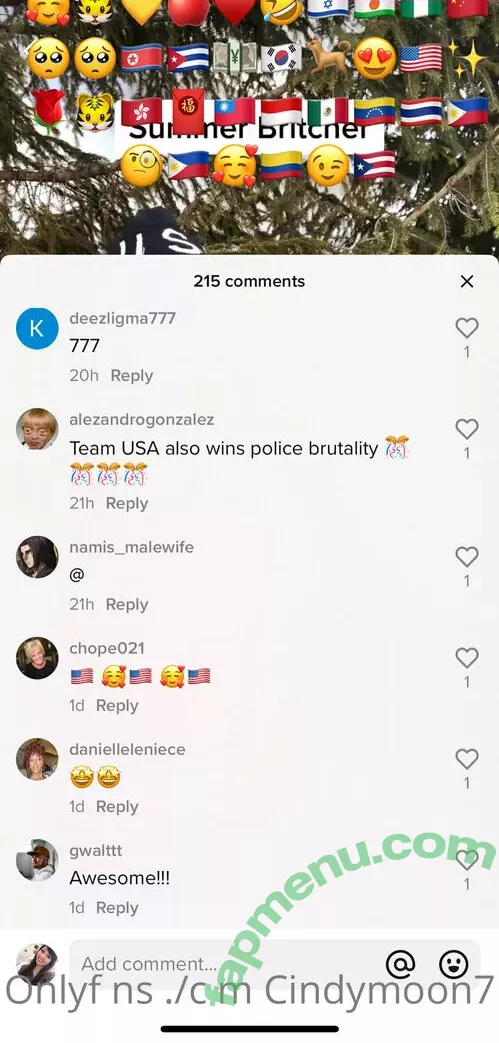Viewport: 499px width, 1043px height.
Task: Reply to the police brutality comment
Action: click(x=127, y=504)
